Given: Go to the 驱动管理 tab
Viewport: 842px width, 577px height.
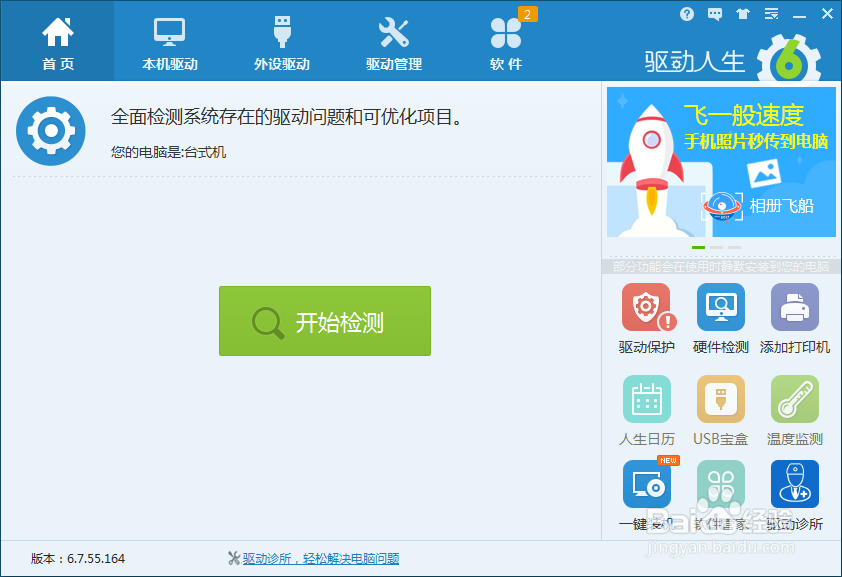Looking at the screenshot, I should 394,40.
